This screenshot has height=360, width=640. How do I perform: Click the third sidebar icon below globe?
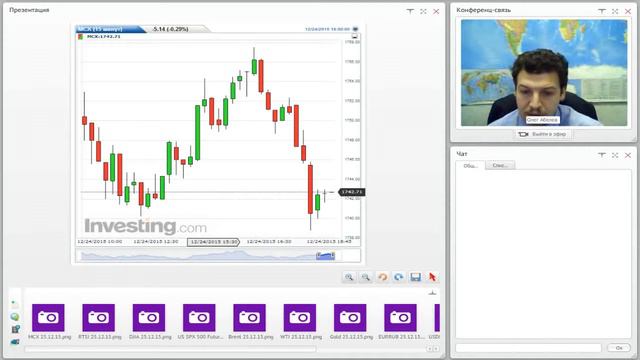pos(15,329)
